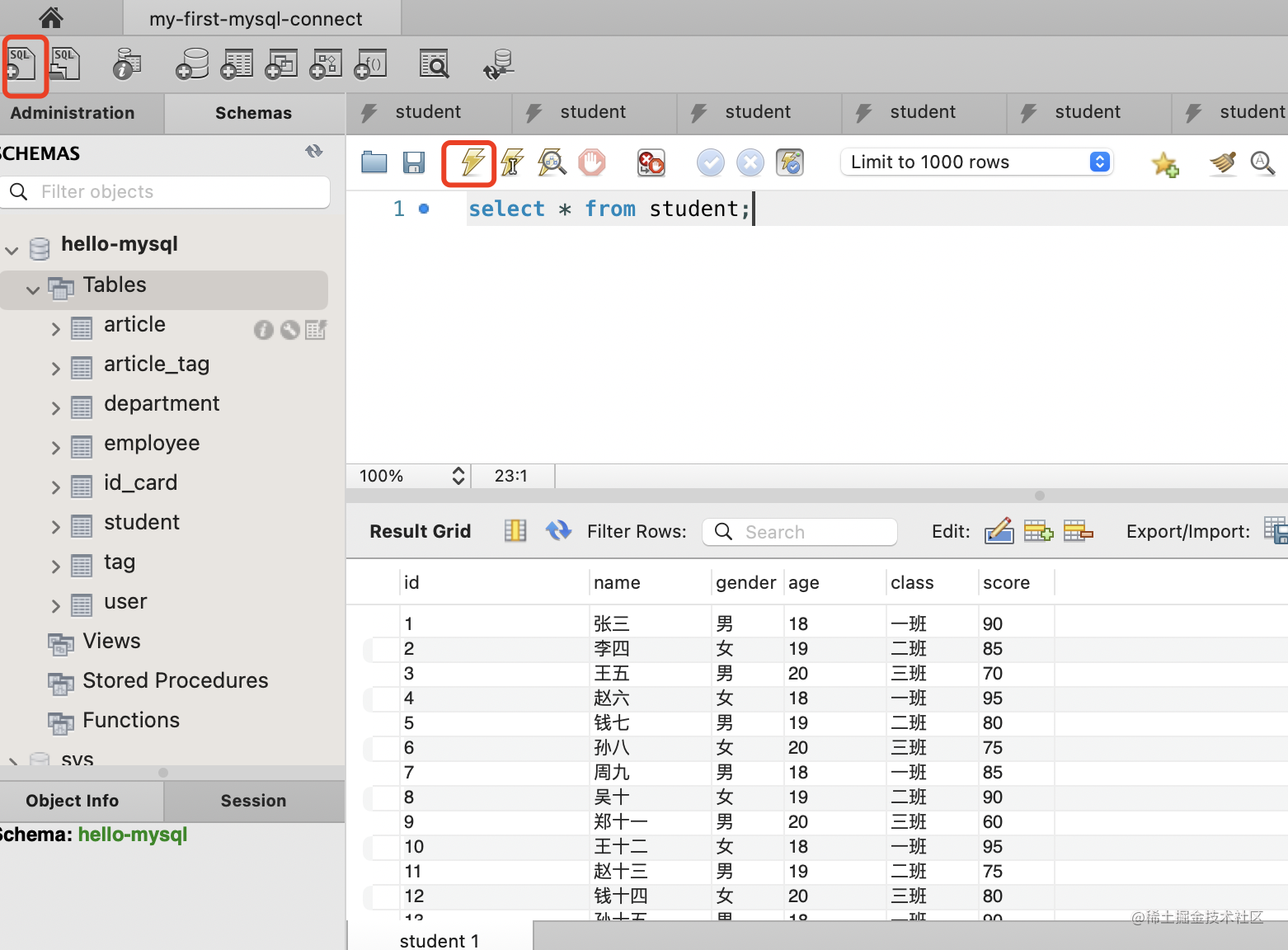Collapse the hello-mysql schema node
Image resolution: width=1288 pixels, height=950 pixels.
(x=12, y=249)
